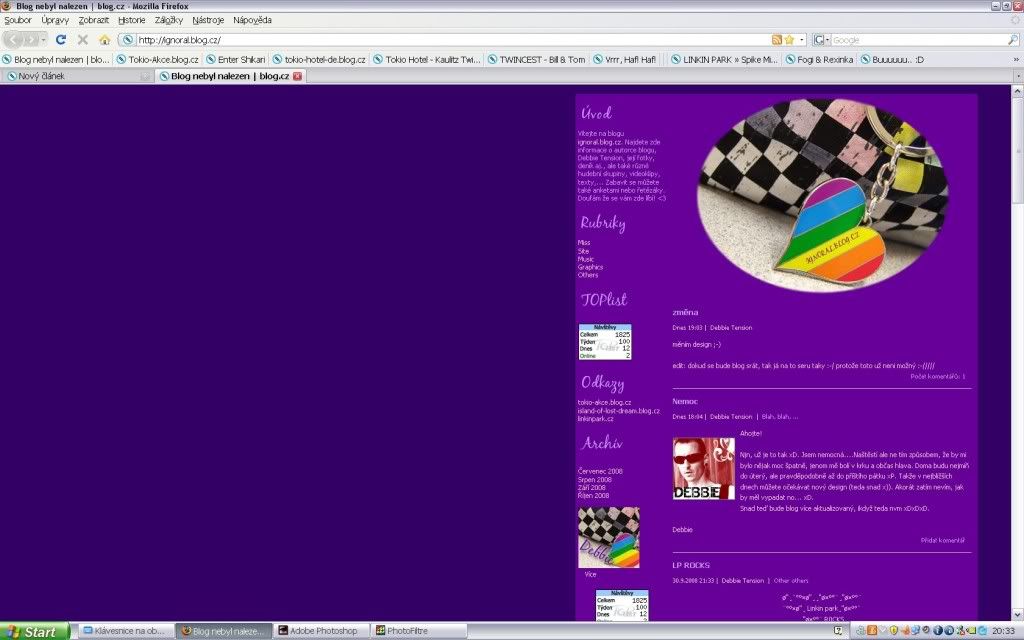This screenshot has height=640, width=1024.
Task: Click the Windows Start button
Action: click(x=35, y=631)
